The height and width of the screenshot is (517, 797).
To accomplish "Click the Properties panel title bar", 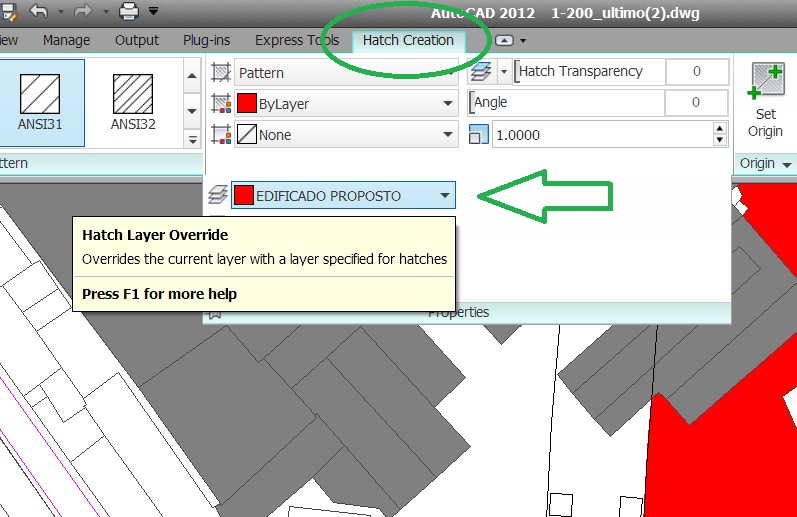I will click(467, 312).
